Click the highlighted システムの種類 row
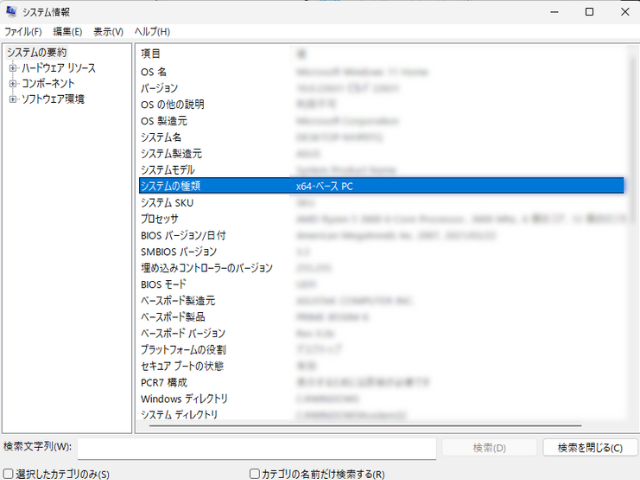Image resolution: width=640 pixels, height=480 pixels. [x=381, y=186]
